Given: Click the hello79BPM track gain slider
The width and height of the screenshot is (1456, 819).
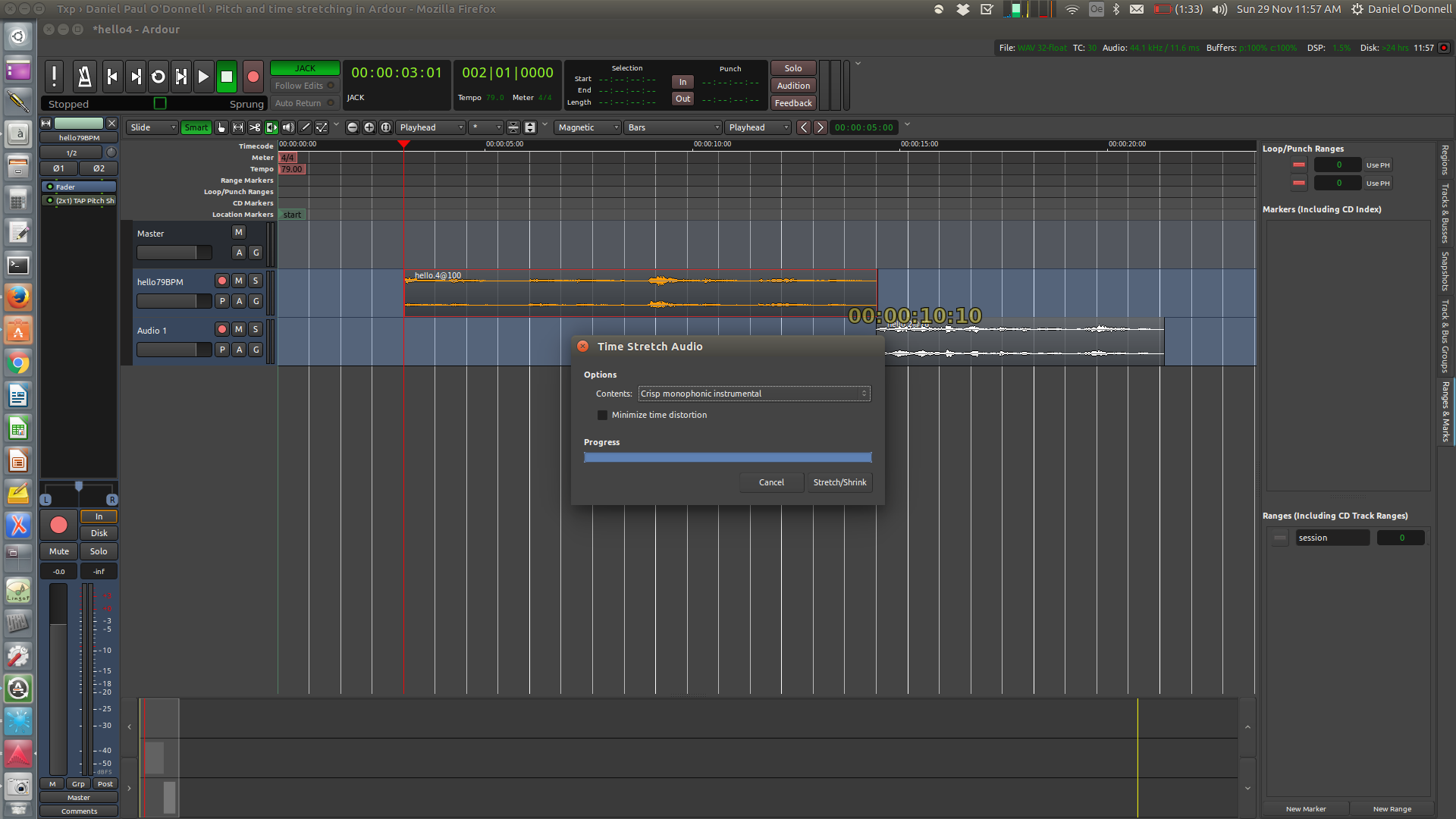Looking at the screenshot, I should (174, 301).
